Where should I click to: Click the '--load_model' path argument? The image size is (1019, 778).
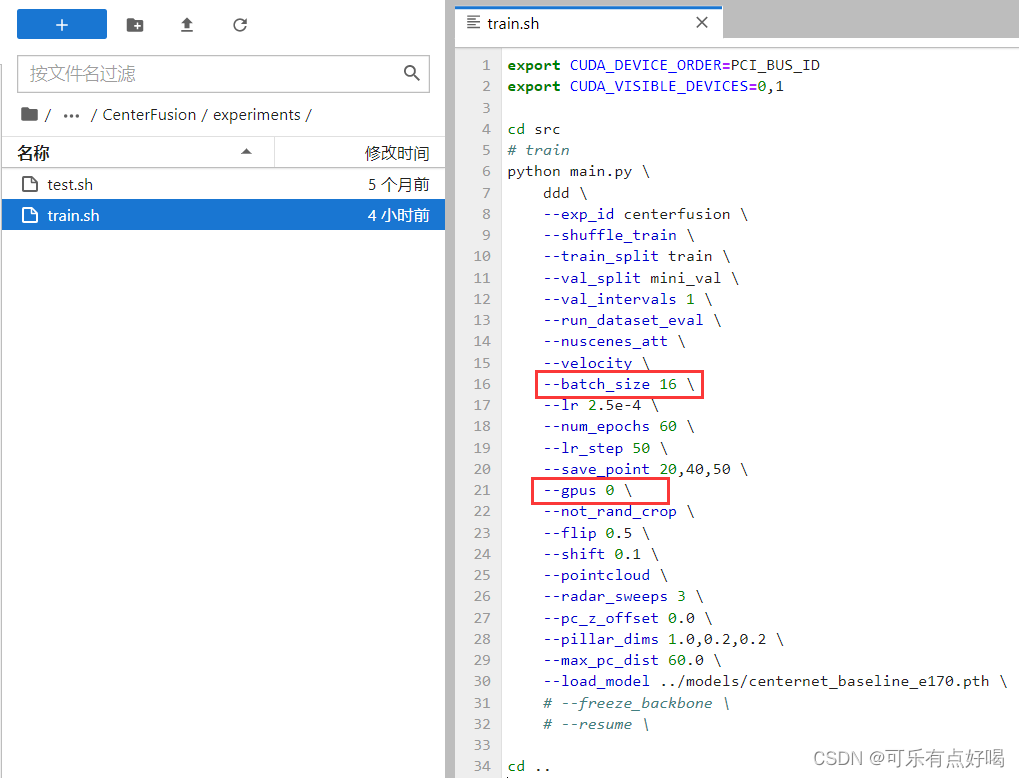[x=766, y=681]
